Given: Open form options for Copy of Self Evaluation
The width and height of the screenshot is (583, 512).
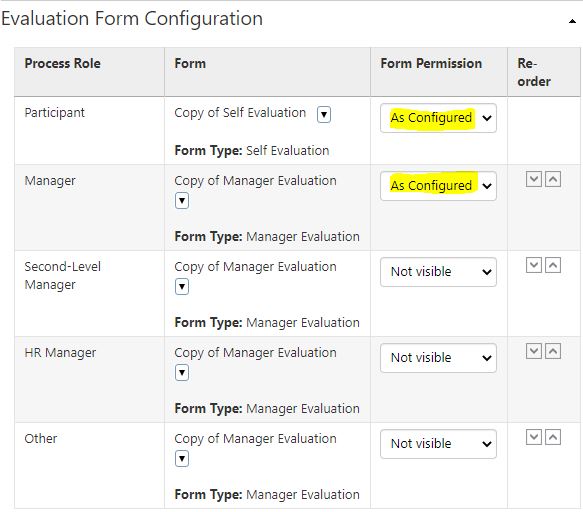Looking at the screenshot, I should point(324,114).
